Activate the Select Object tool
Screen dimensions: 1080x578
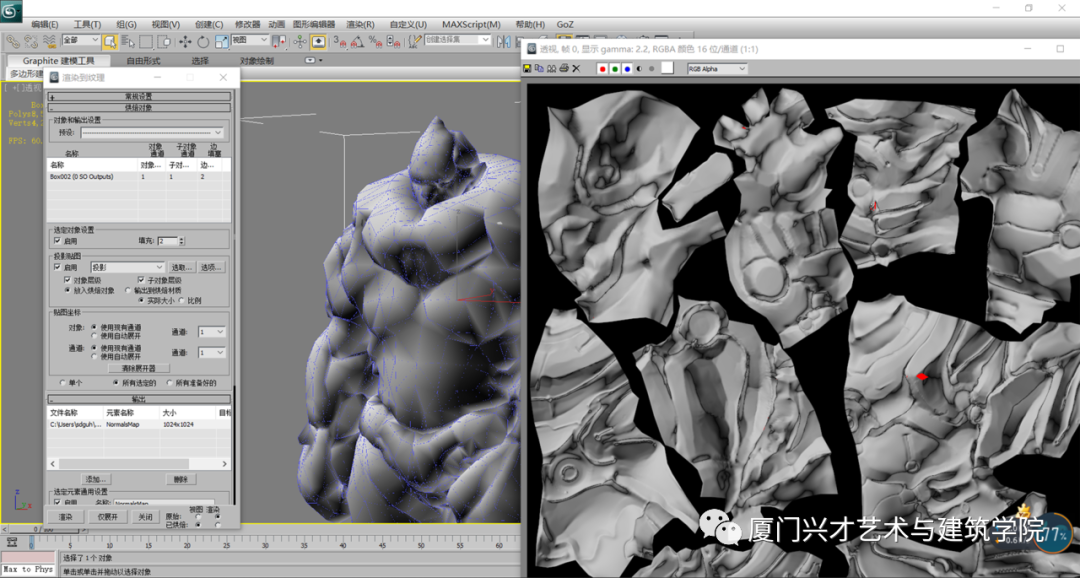click(110, 41)
